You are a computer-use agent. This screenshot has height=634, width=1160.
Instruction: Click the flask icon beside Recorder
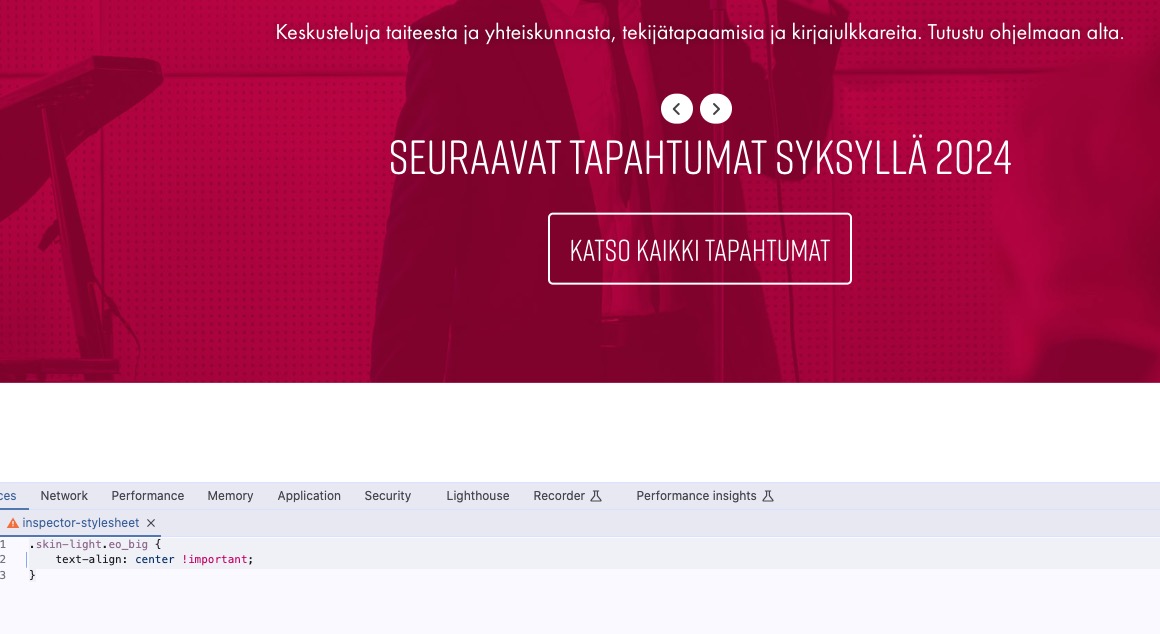pos(596,496)
